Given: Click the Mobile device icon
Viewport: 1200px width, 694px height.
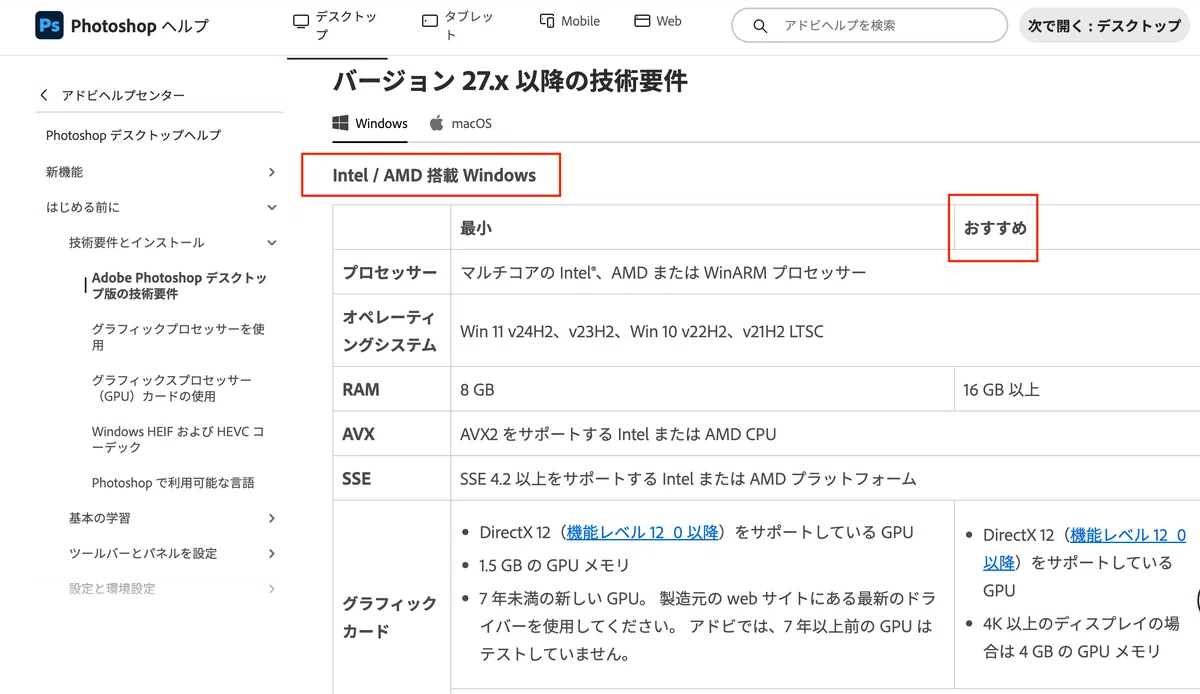Looking at the screenshot, I should pos(546,20).
